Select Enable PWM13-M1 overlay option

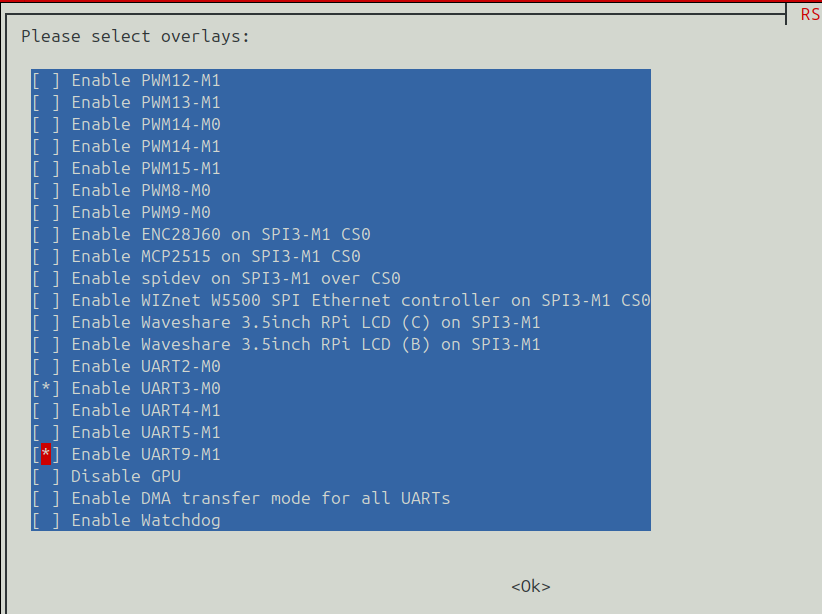click(x=341, y=102)
